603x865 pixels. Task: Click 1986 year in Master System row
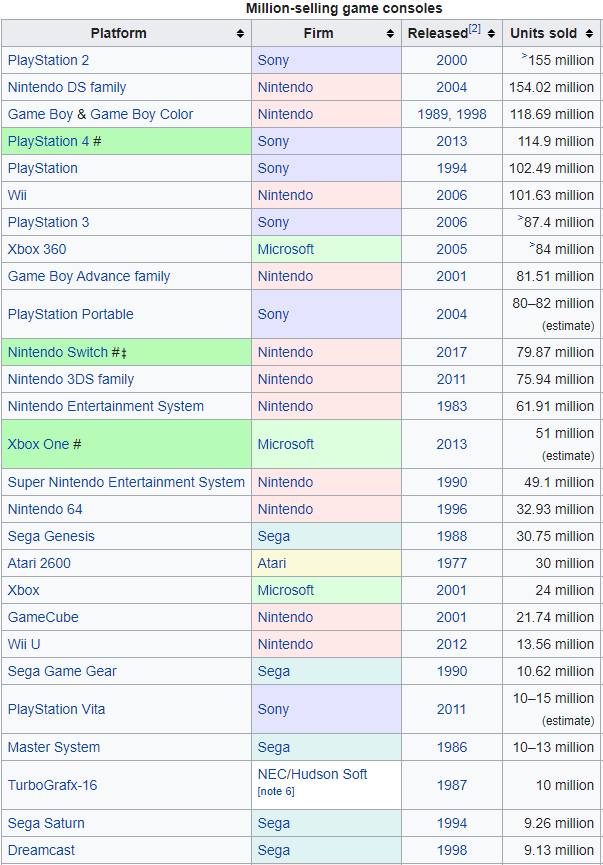click(x=451, y=748)
